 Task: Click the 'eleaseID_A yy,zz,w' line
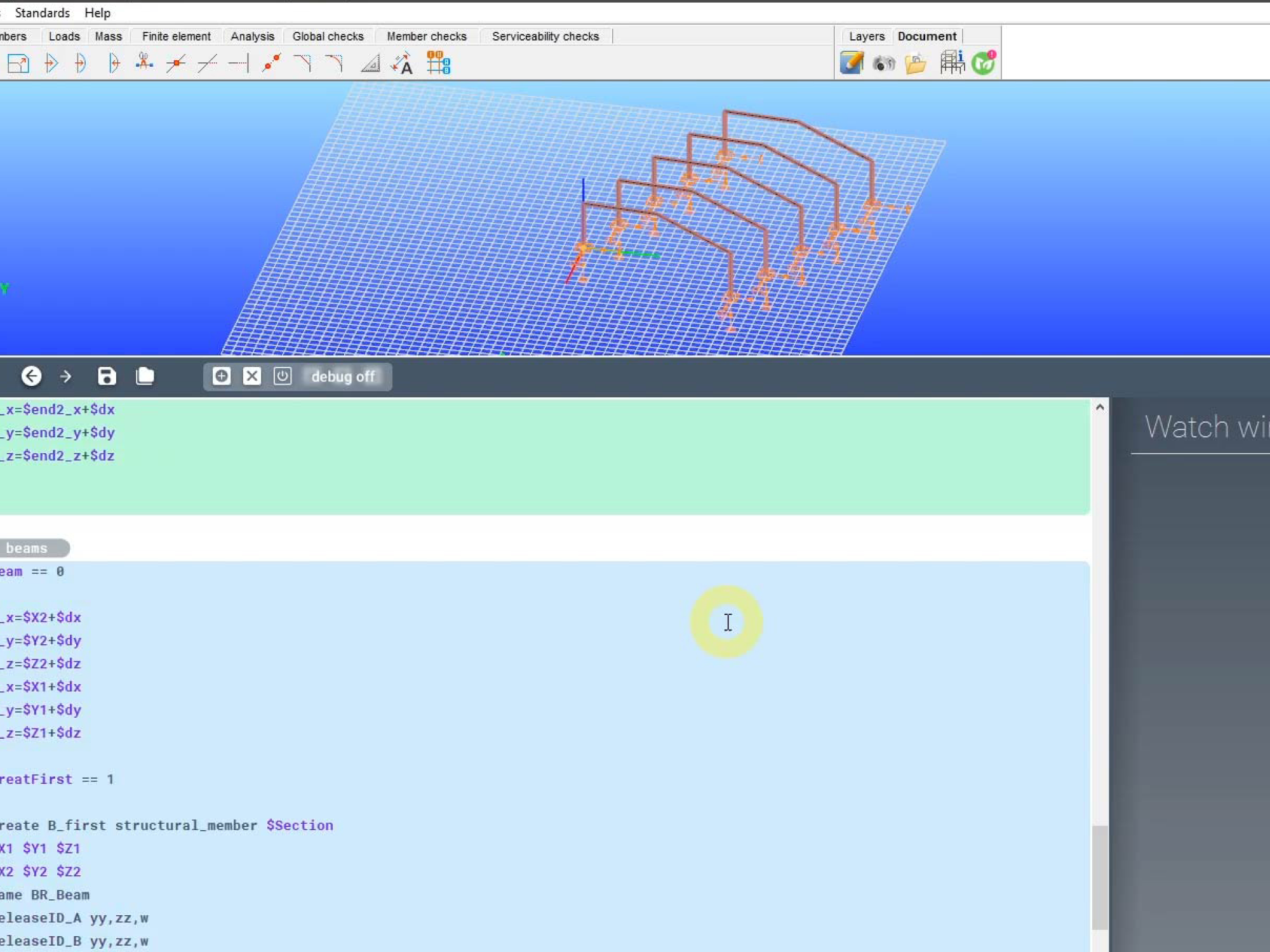coord(74,918)
